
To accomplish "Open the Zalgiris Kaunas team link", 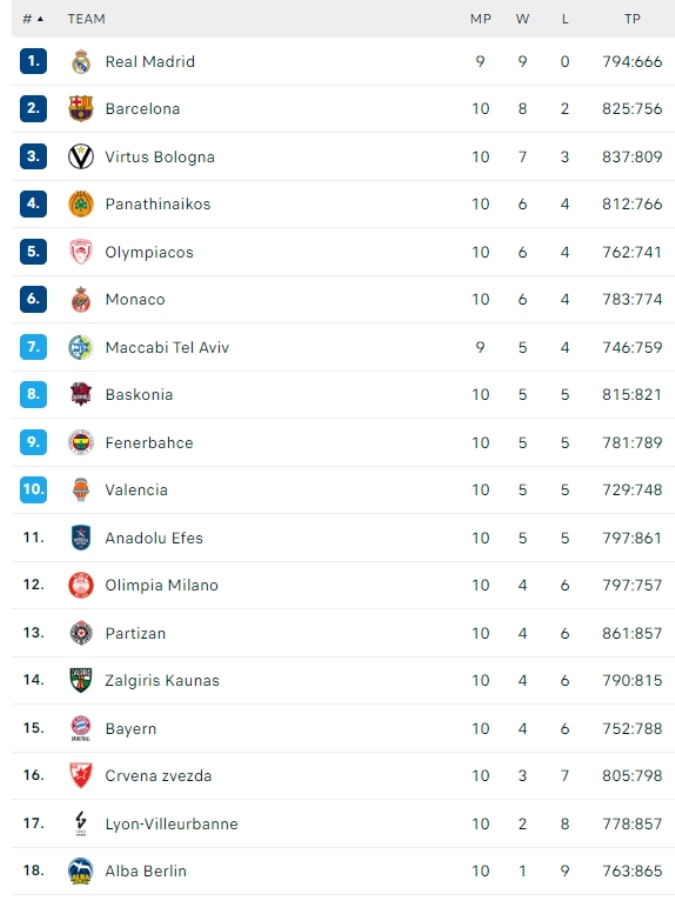I will click(162, 680).
